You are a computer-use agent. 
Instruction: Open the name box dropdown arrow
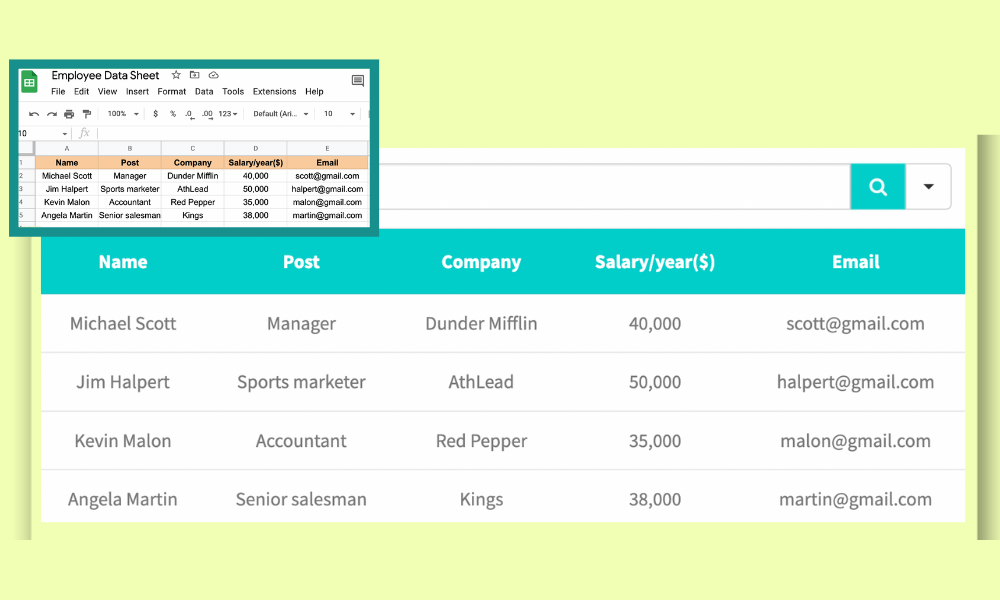[x=64, y=134]
